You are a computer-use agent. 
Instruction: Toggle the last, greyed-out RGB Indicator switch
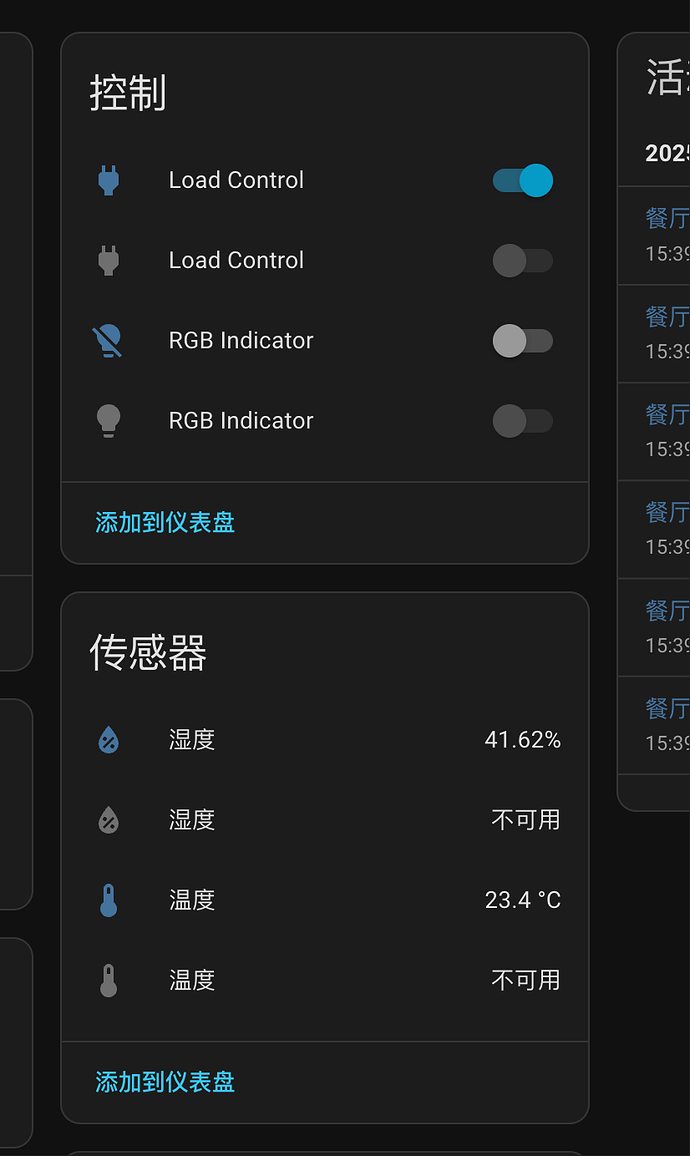[523, 421]
